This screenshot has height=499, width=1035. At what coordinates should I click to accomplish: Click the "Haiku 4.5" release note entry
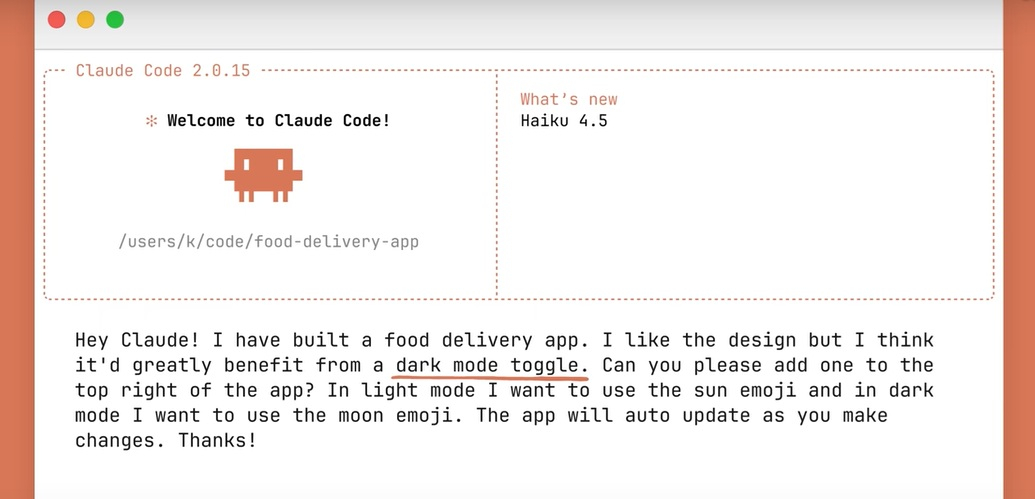point(563,121)
